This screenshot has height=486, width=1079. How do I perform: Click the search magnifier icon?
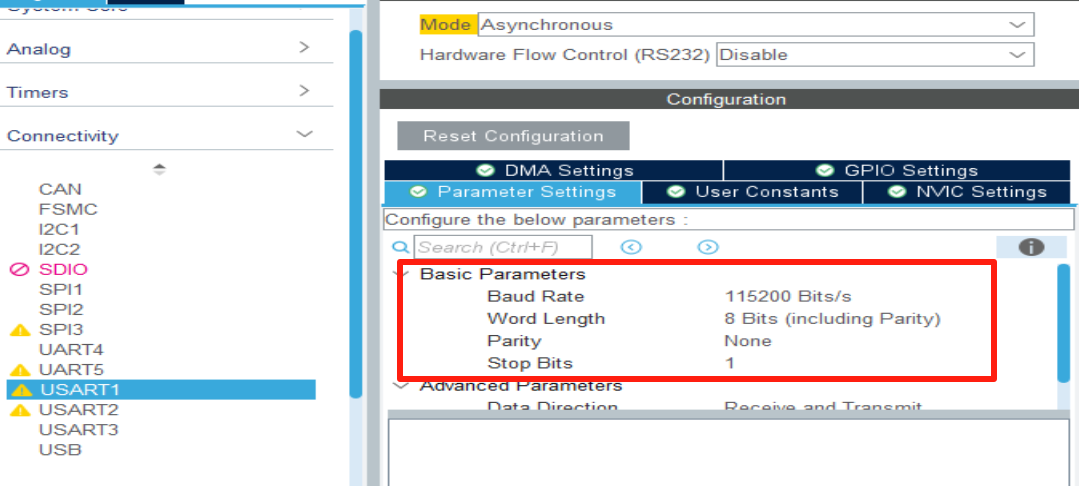coord(400,247)
